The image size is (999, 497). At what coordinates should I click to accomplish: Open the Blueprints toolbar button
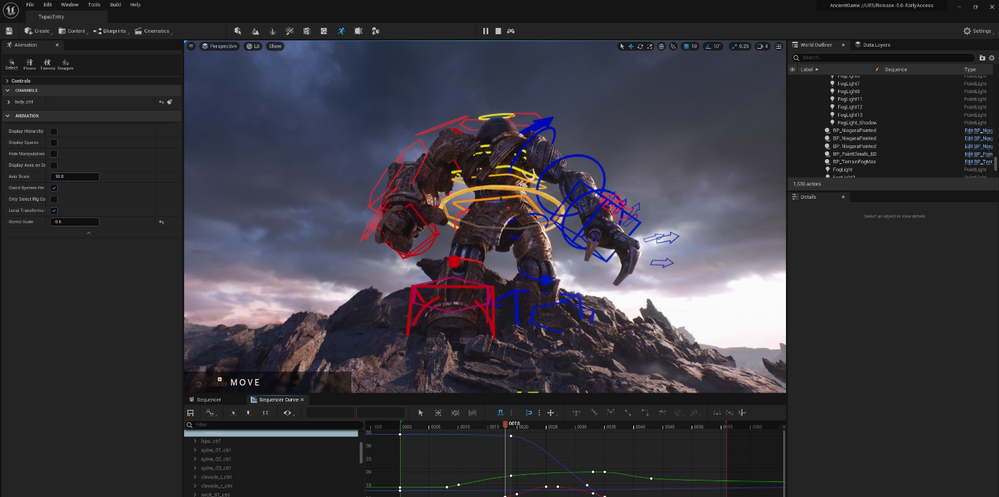[x=110, y=31]
